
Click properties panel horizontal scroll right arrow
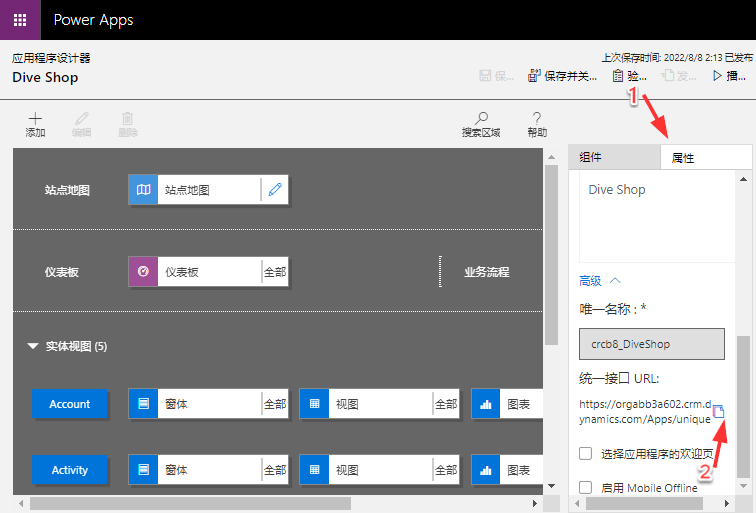click(x=727, y=503)
